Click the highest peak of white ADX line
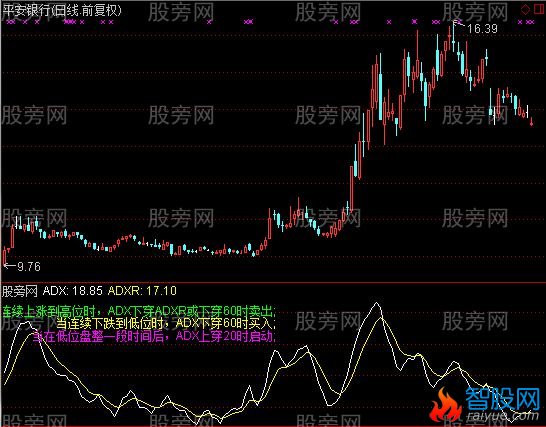The width and height of the screenshot is (546, 427). pyautogui.click(x=376, y=303)
